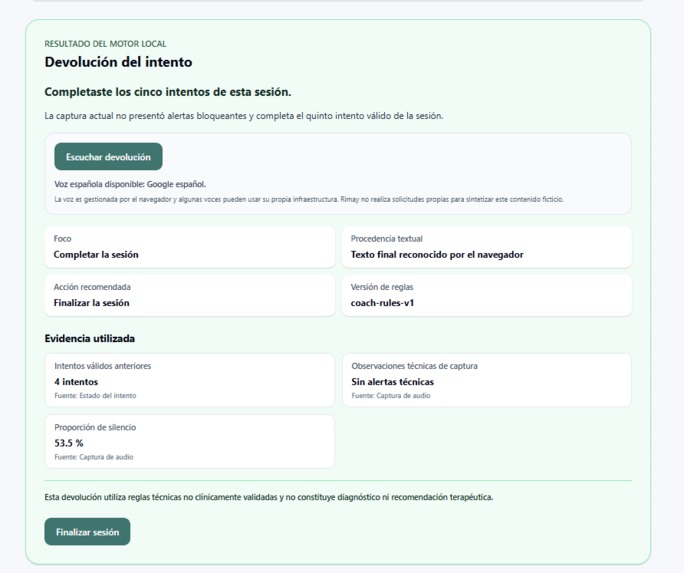Select the 'Devolución del intento' heading

tap(118, 62)
